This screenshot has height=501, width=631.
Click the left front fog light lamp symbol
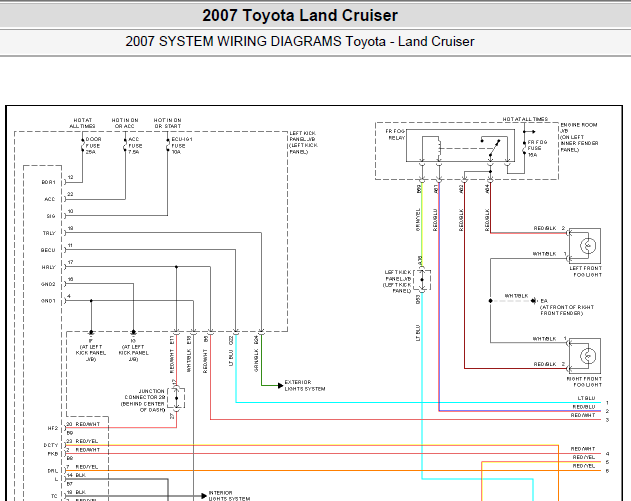[588, 245]
